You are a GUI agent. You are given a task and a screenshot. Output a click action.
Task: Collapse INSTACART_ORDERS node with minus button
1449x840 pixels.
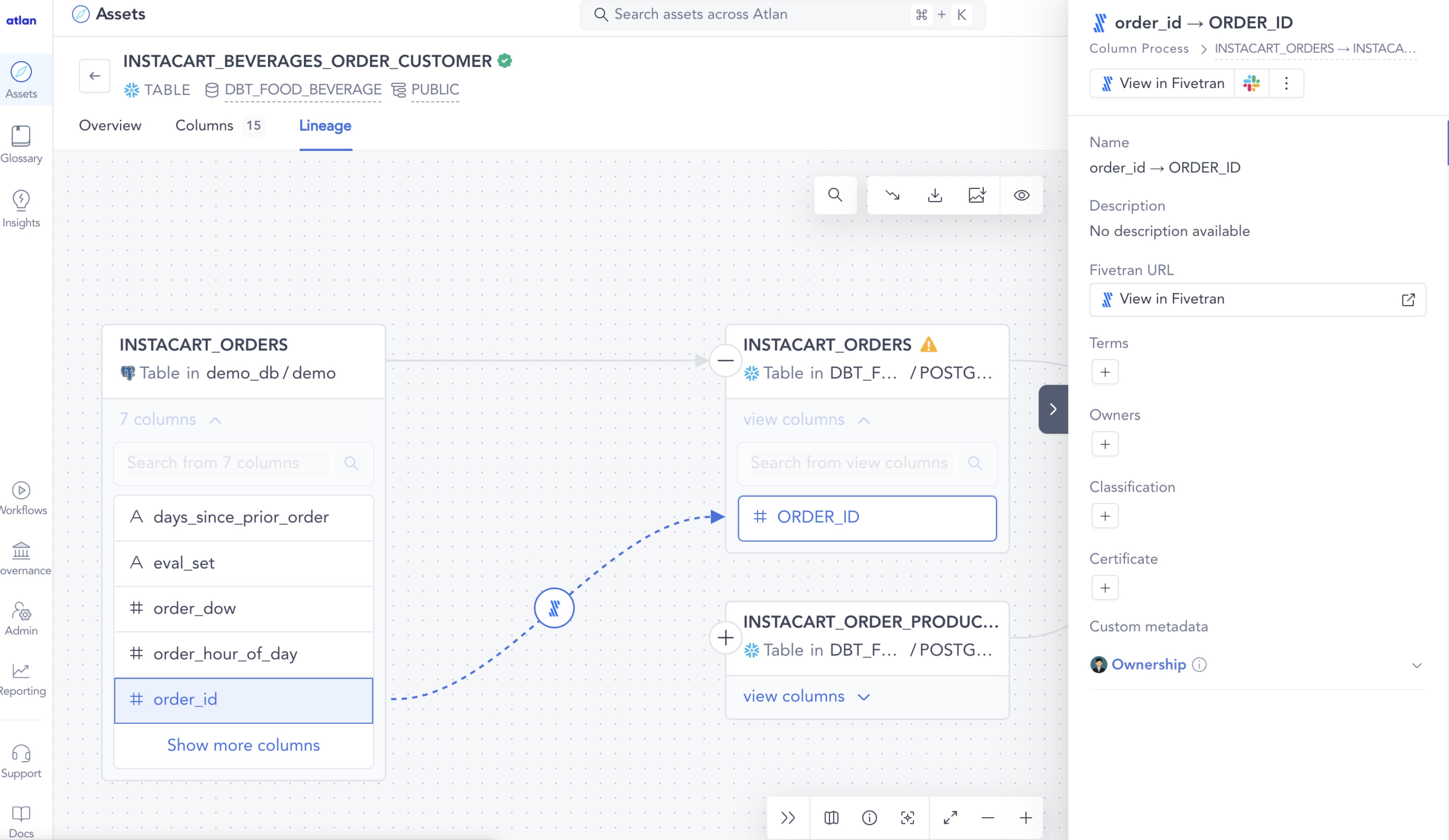(x=725, y=361)
